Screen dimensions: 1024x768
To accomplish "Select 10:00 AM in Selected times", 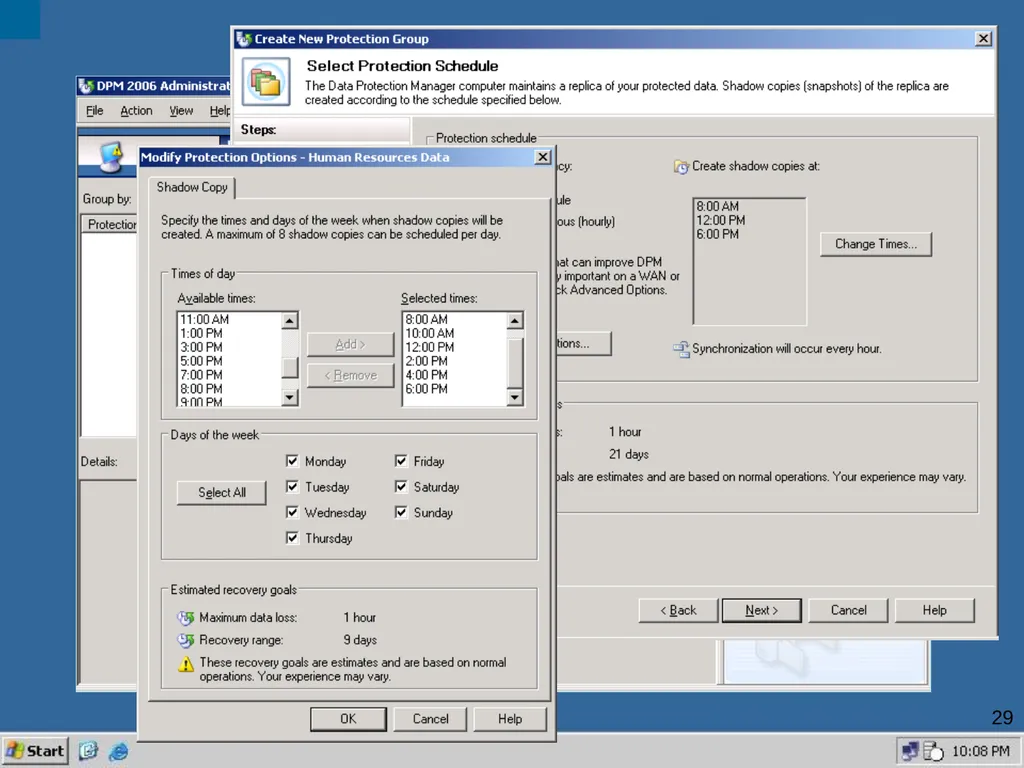I will pos(429,334).
